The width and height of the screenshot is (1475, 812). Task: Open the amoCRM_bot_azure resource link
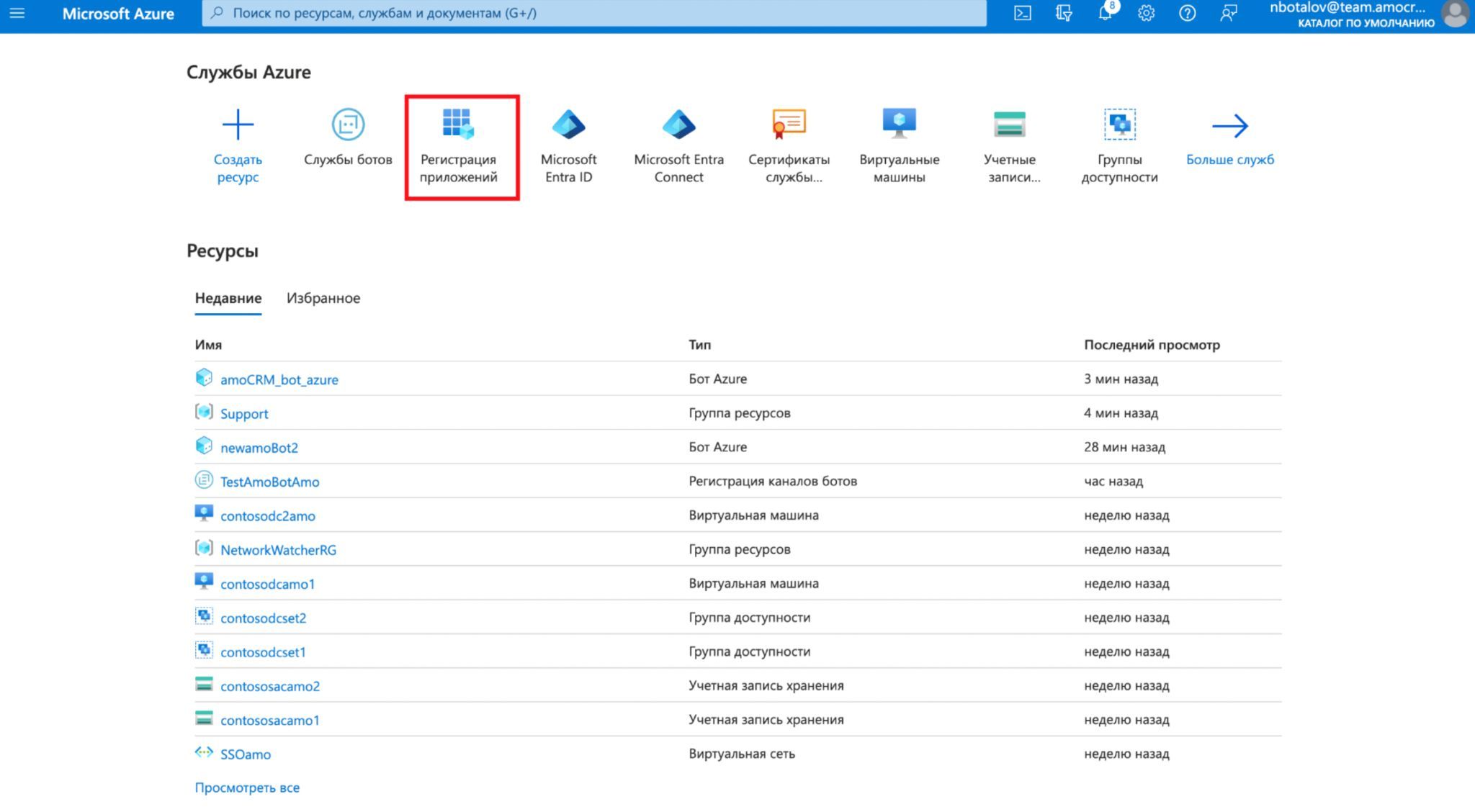(279, 379)
